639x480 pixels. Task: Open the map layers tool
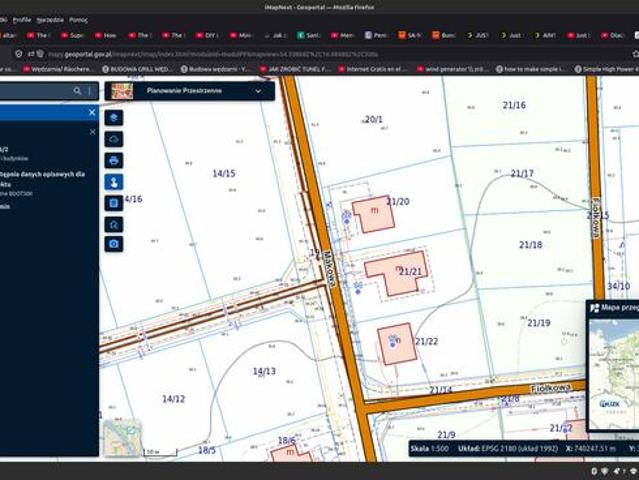click(x=114, y=118)
